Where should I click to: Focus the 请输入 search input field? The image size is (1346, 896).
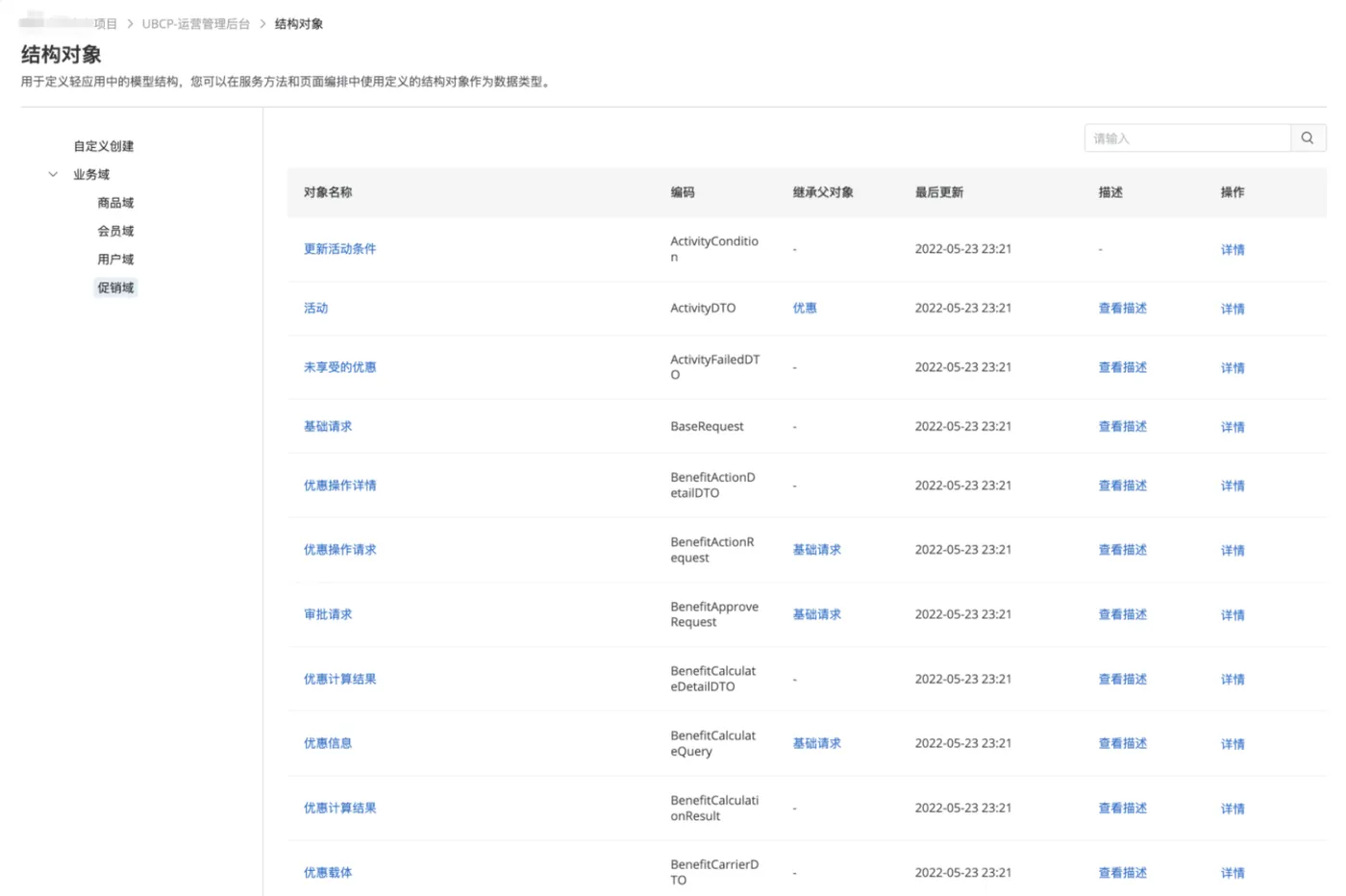(x=1187, y=138)
